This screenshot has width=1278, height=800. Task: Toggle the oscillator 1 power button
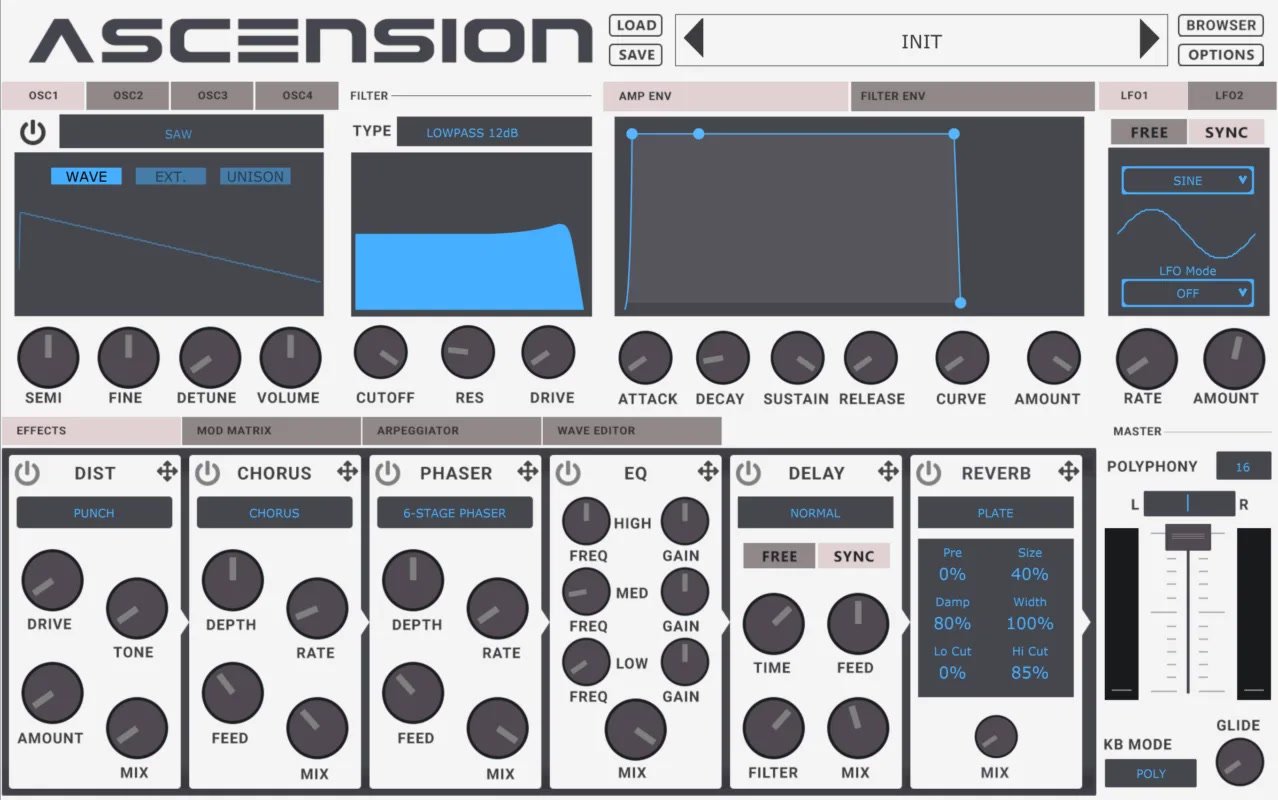(x=33, y=132)
